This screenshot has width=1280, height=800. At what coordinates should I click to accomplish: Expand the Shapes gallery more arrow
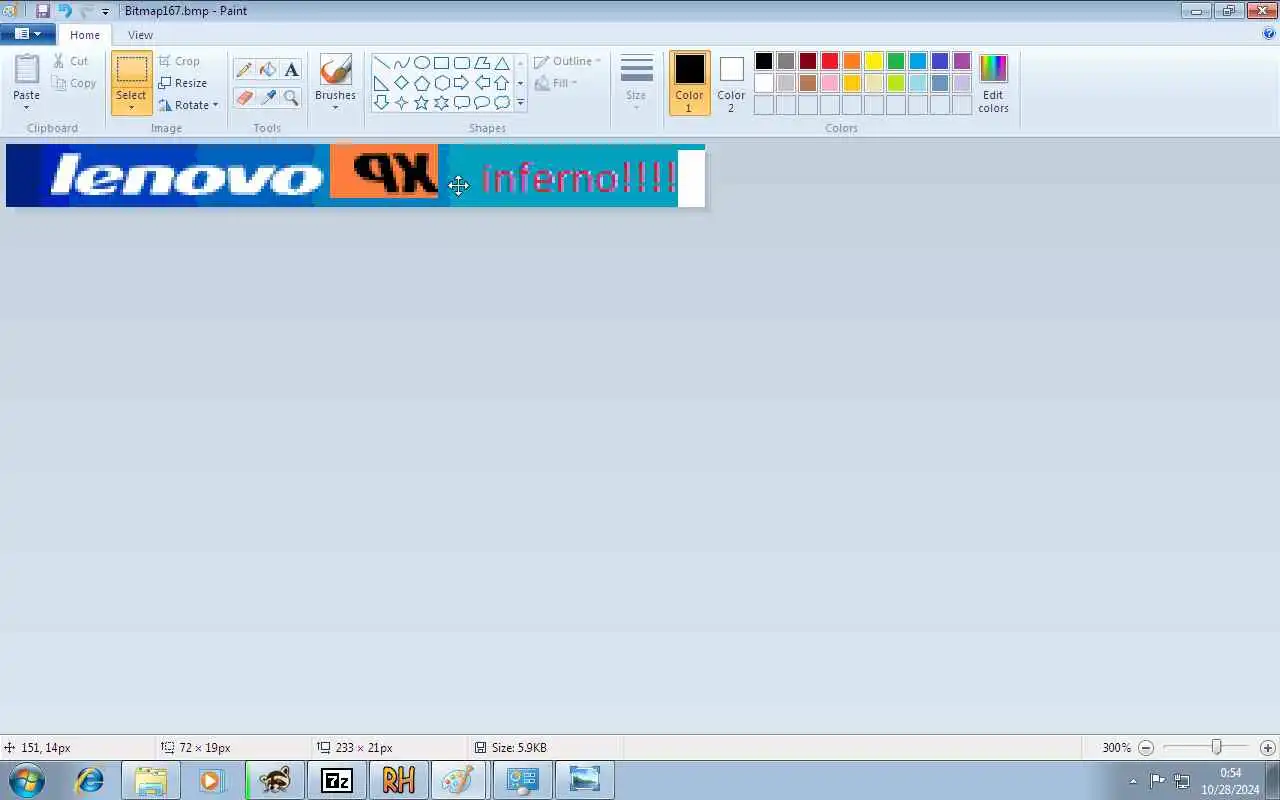[x=520, y=103]
